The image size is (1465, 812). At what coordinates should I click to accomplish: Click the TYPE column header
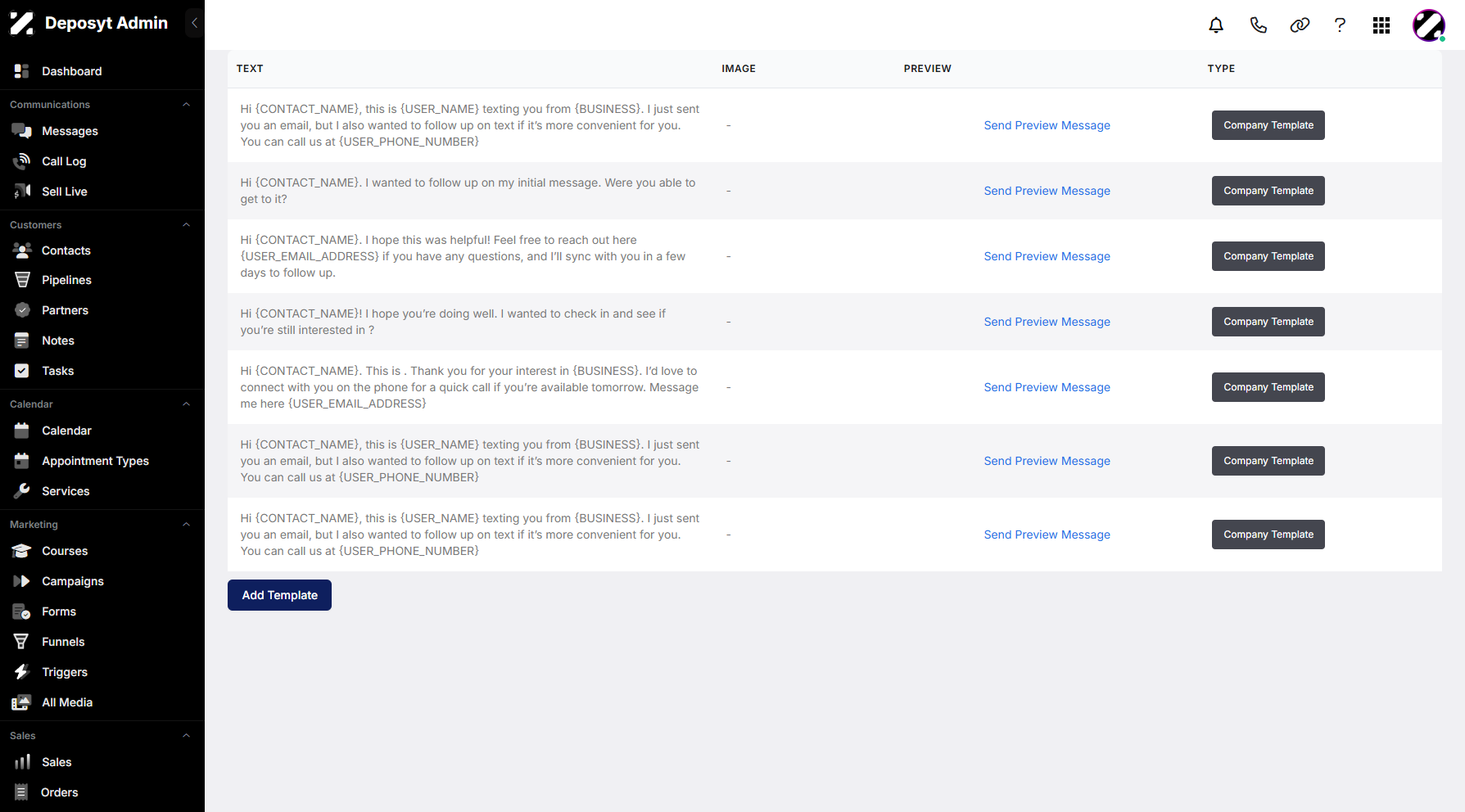(x=1221, y=69)
